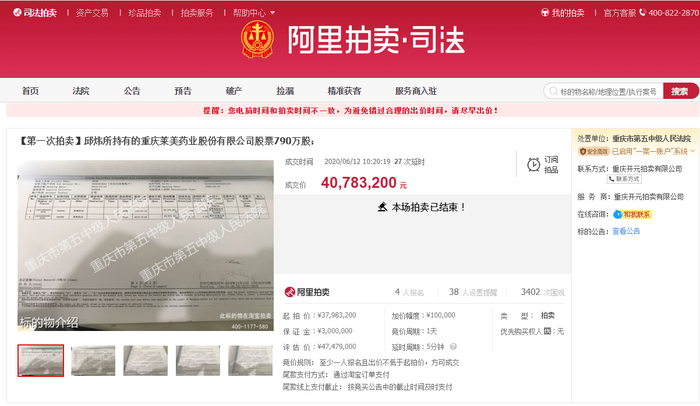700x406 pixels.
Task: Open 珍品拍卖 in the top bar
Action: [145, 13]
